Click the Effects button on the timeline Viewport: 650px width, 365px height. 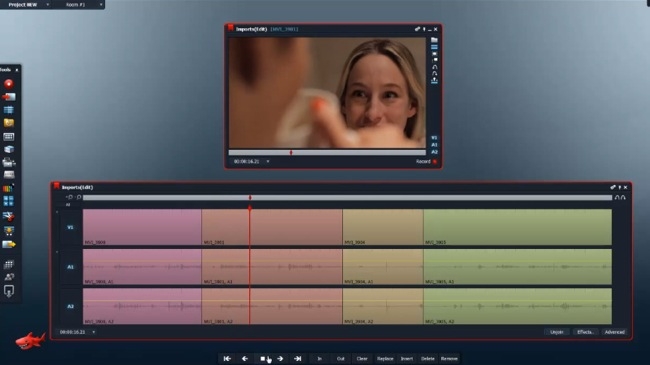tap(585, 332)
